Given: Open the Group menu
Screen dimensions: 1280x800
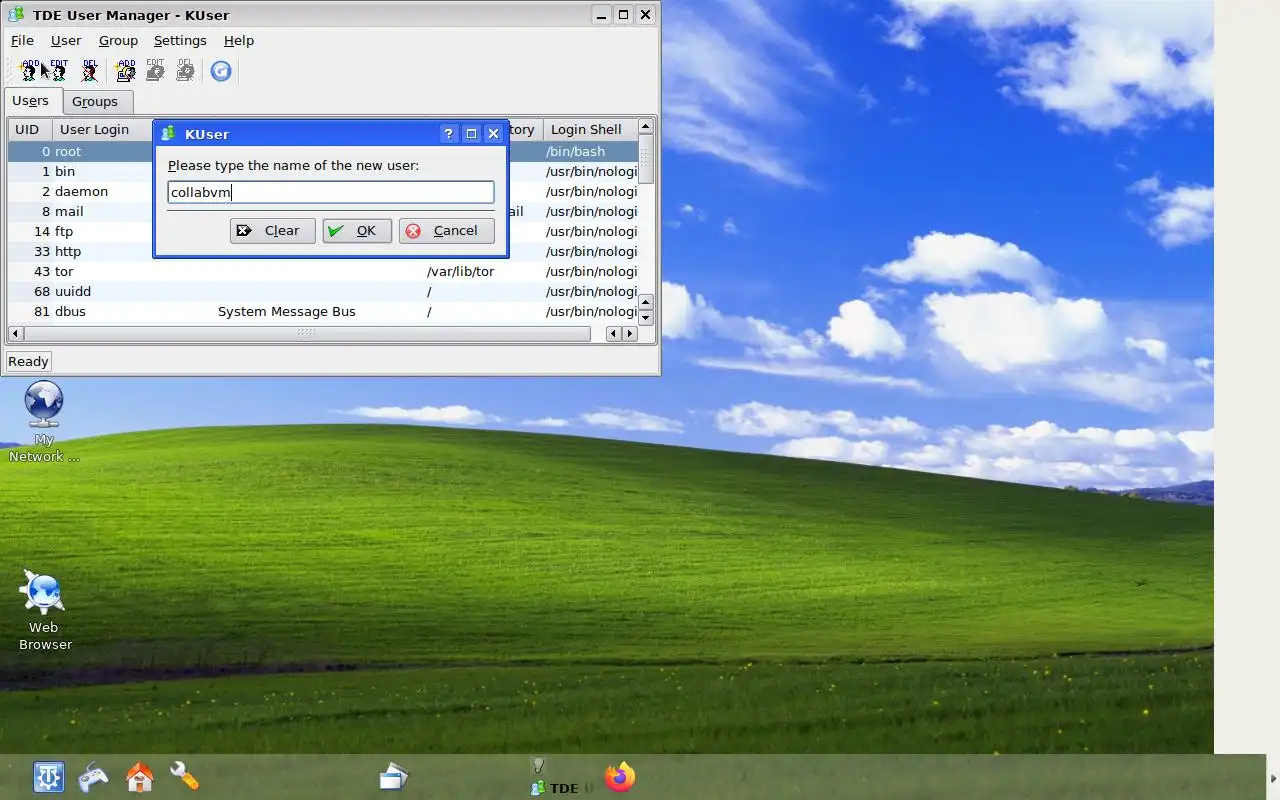Looking at the screenshot, I should pyautogui.click(x=118, y=40).
